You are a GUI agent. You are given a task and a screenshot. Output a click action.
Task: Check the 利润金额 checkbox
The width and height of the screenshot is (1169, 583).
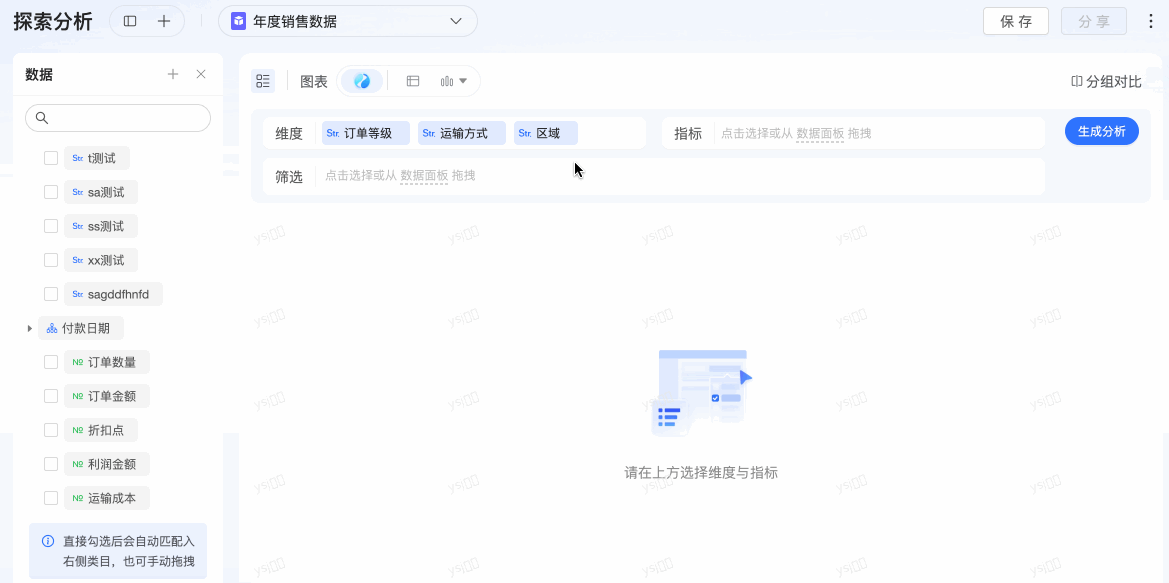click(x=51, y=464)
